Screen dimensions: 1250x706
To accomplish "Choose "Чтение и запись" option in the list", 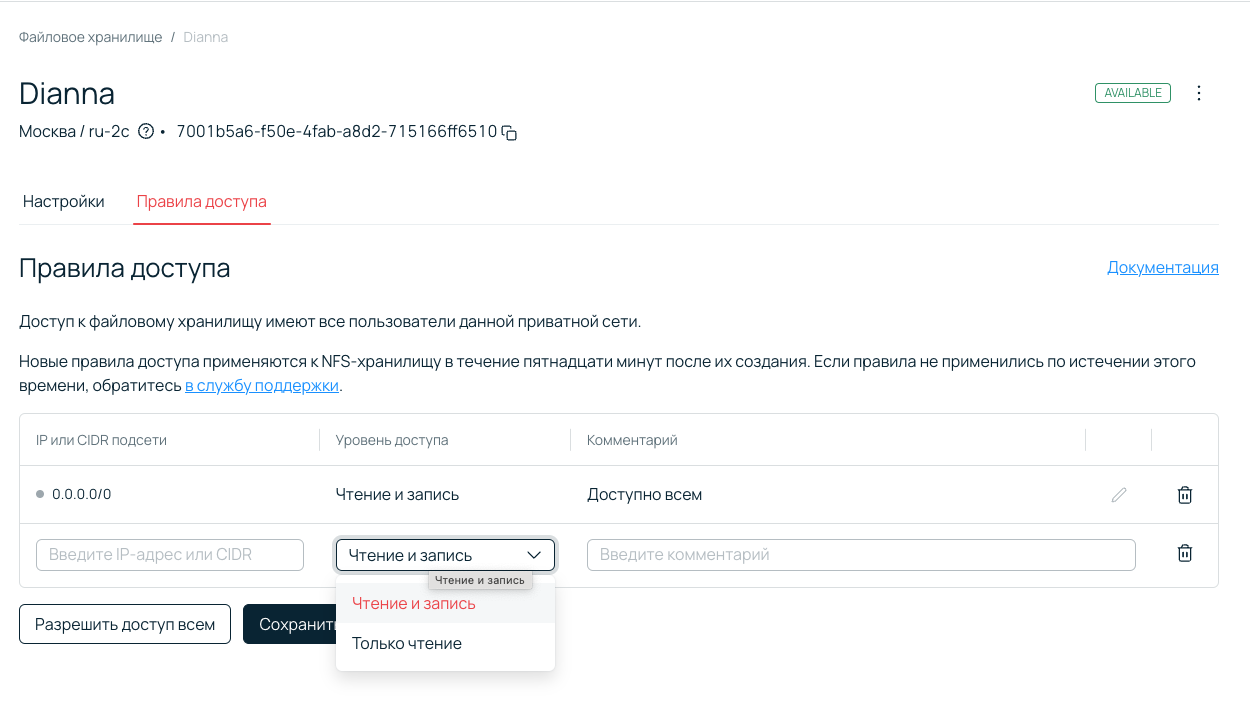I will coord(414,604).
